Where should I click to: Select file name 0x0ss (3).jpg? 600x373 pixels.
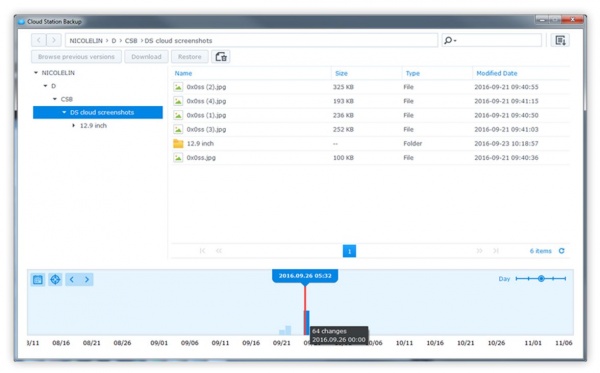click(206, 129)
